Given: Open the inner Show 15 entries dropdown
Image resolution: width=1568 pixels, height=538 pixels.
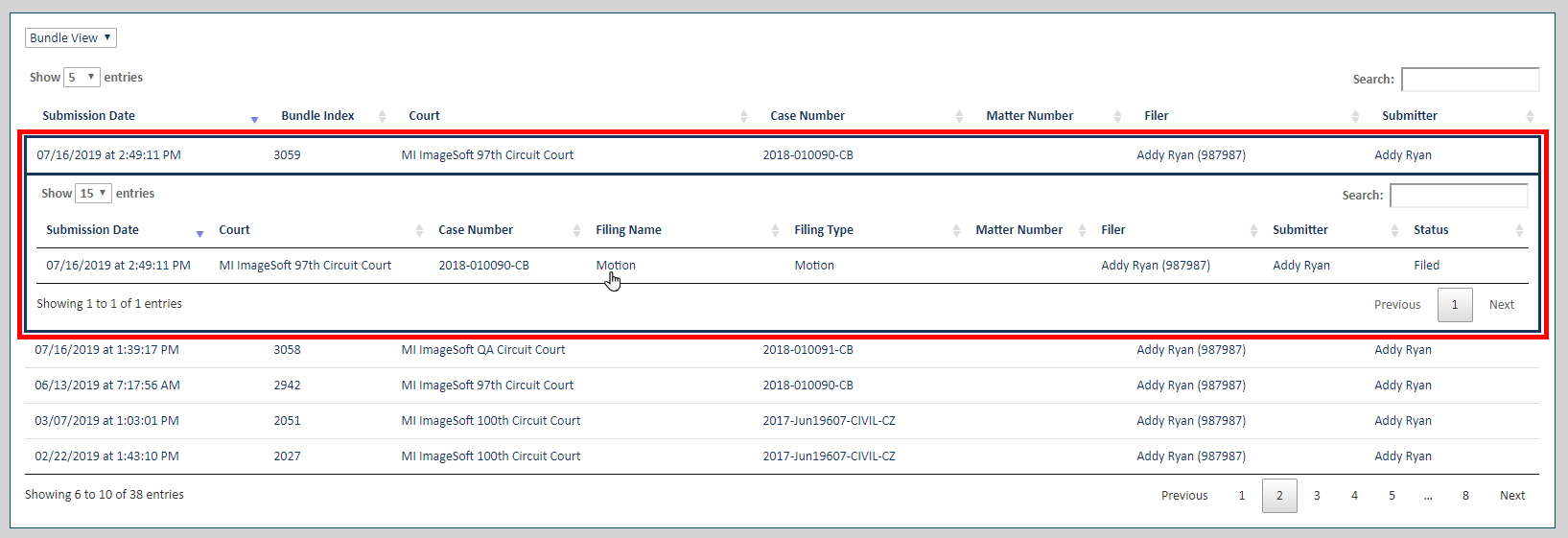Looking at the screenshot, I should pyautogui.click(x=93, y=194).
